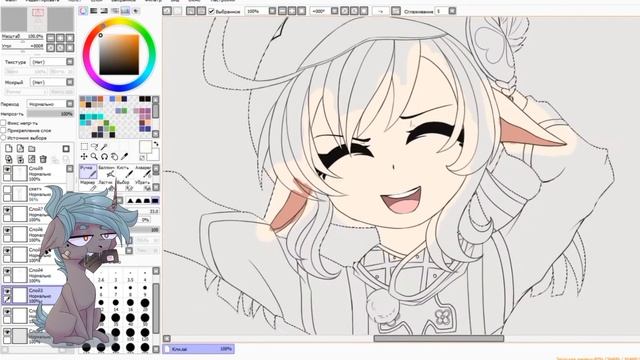Clear the current layer contents
The image size is (640, 360).
tap(32, 159)
